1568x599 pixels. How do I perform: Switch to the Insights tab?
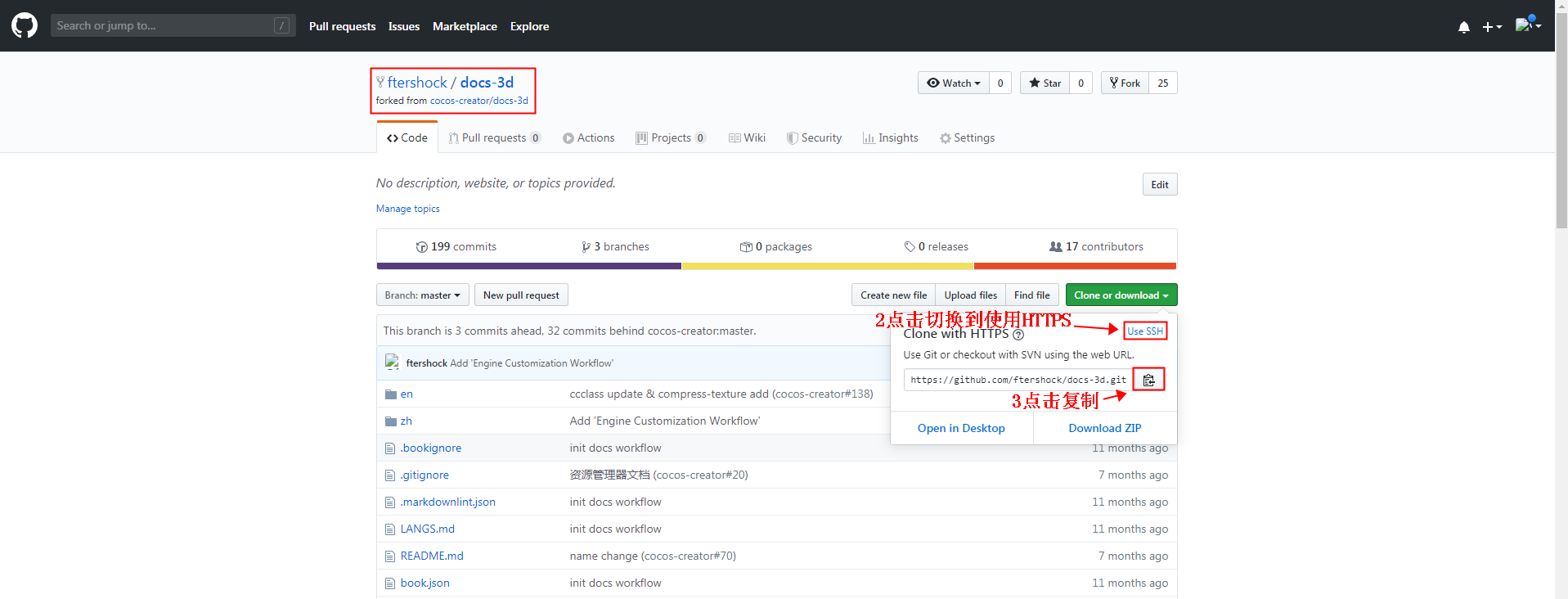point(890,138)
